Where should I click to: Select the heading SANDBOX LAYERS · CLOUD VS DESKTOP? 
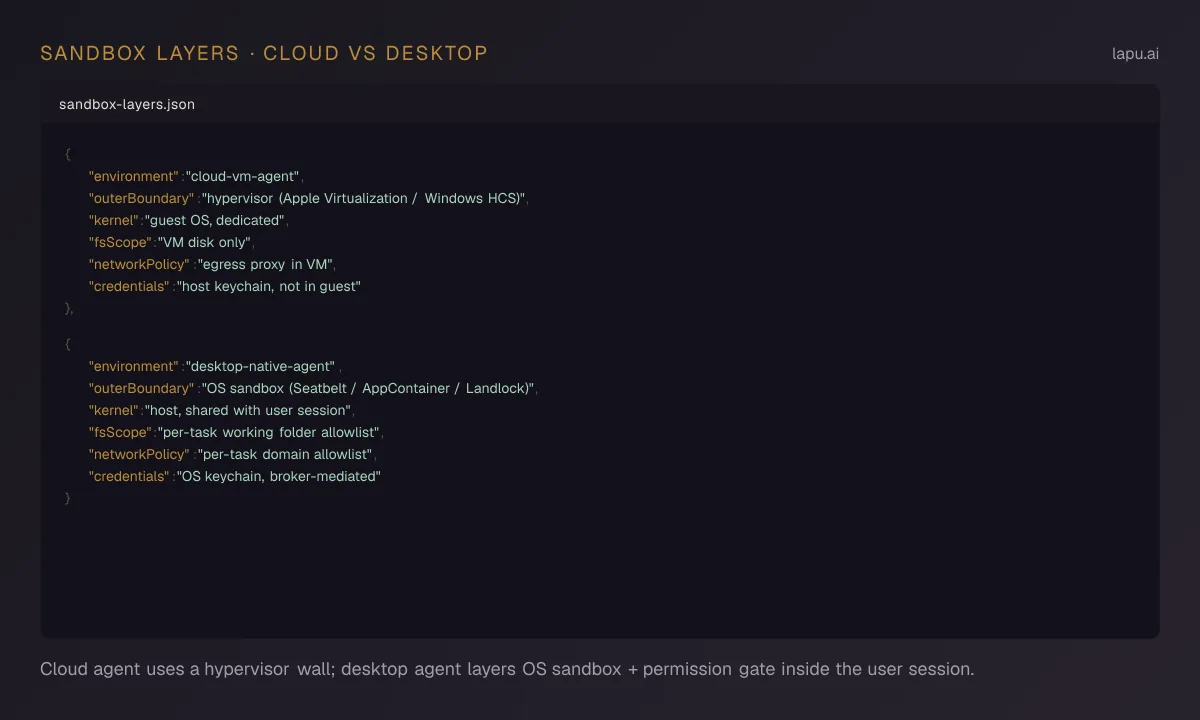(264, 53)
